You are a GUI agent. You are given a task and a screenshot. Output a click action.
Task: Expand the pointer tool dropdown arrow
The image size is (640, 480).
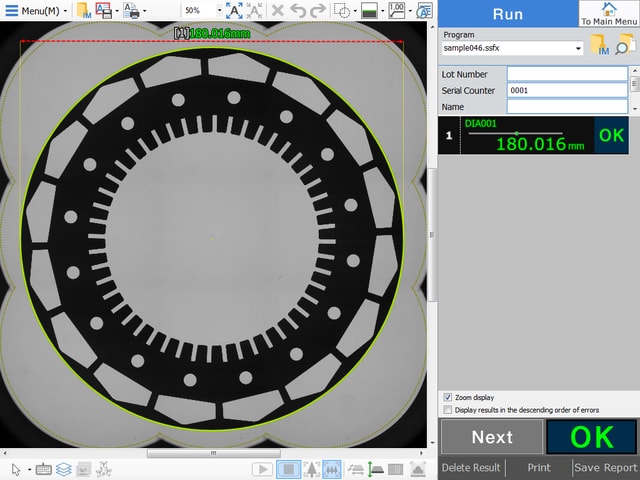click(29, 470)
